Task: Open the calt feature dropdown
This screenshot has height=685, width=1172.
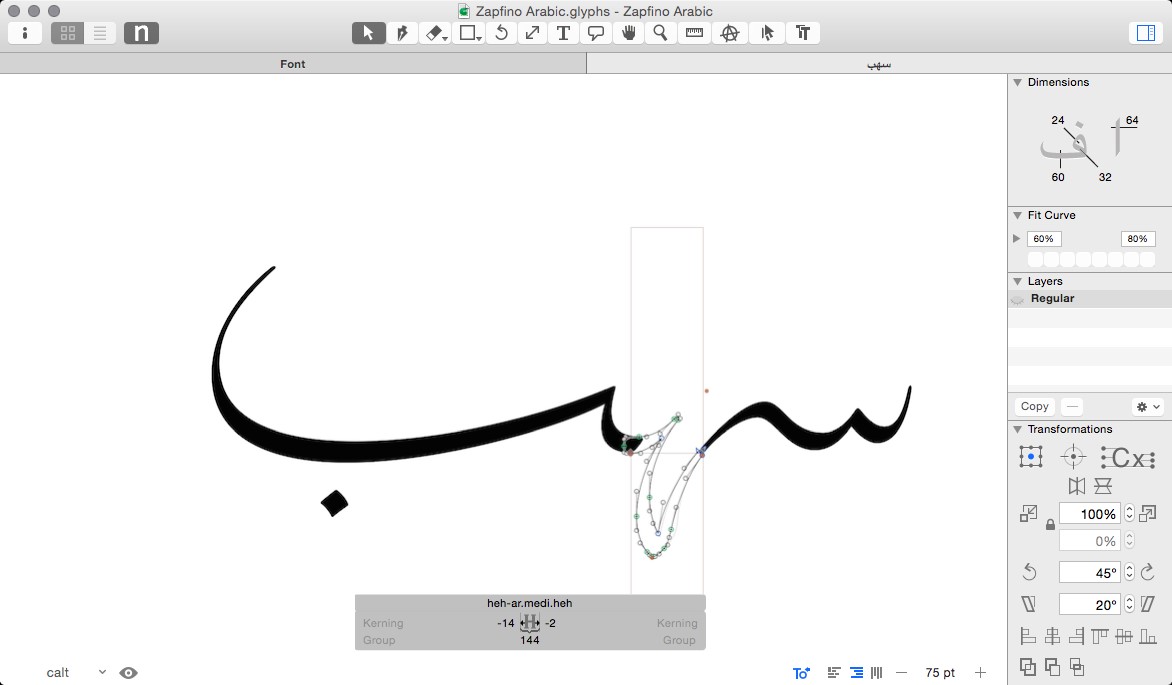Action: click(100, 672)
